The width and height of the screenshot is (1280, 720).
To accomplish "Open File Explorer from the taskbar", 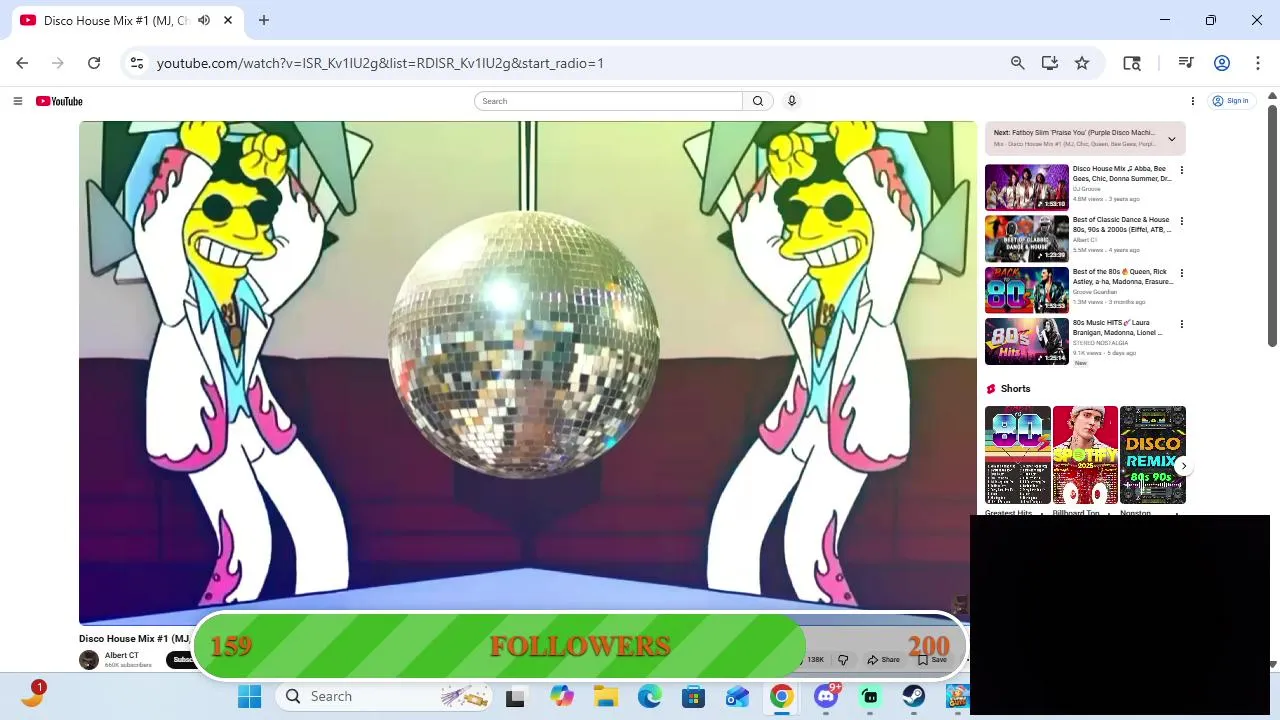I will [x=606, y=696].
